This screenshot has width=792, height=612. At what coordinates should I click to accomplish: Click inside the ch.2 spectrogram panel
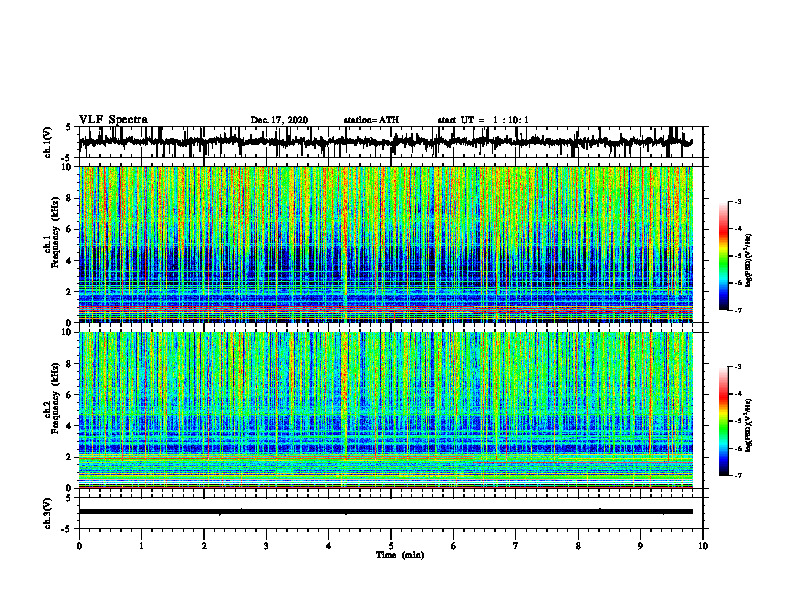click(x=385, y=410)
